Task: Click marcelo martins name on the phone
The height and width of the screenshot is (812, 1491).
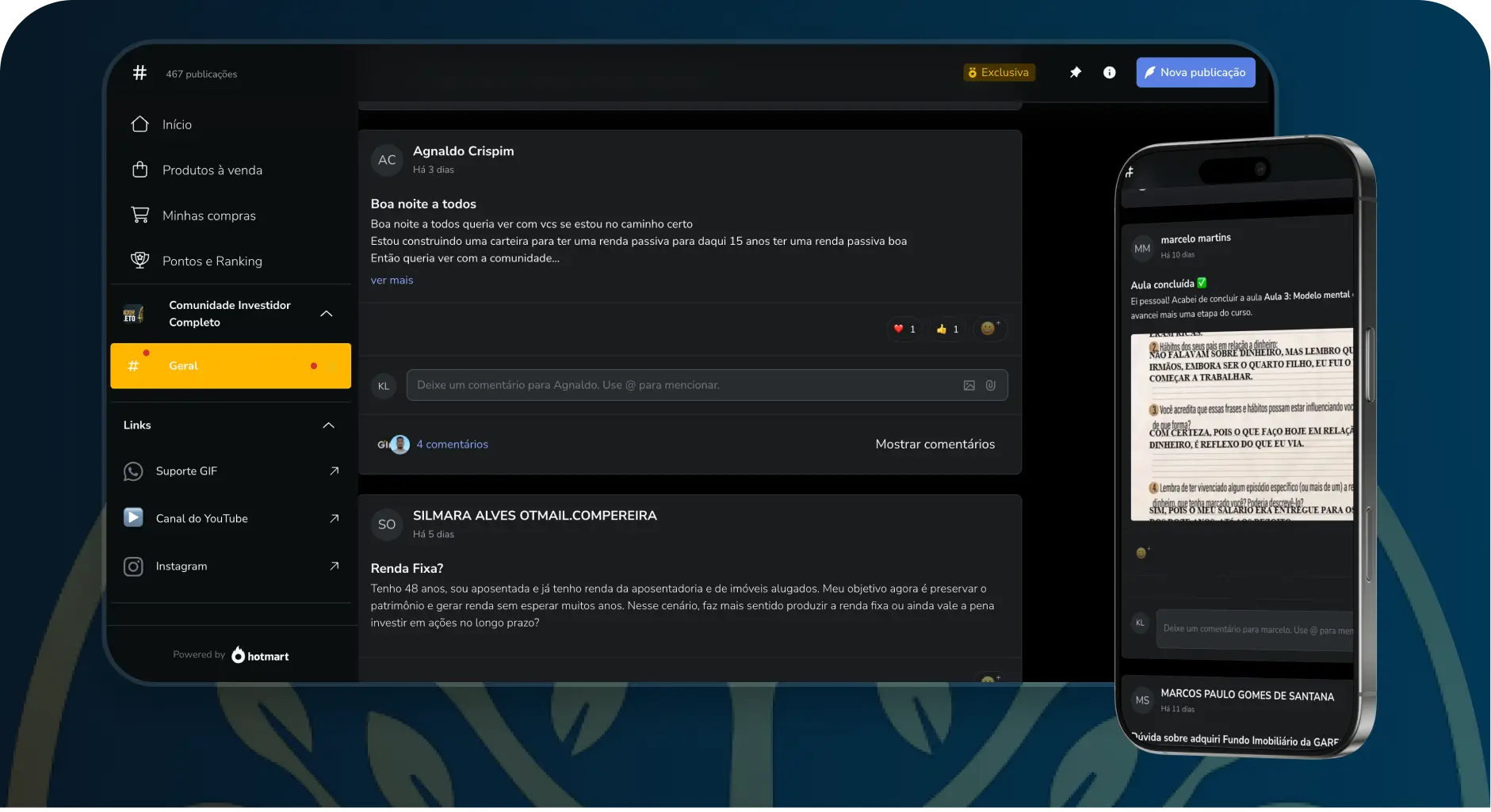Action: click(1196, 238)
